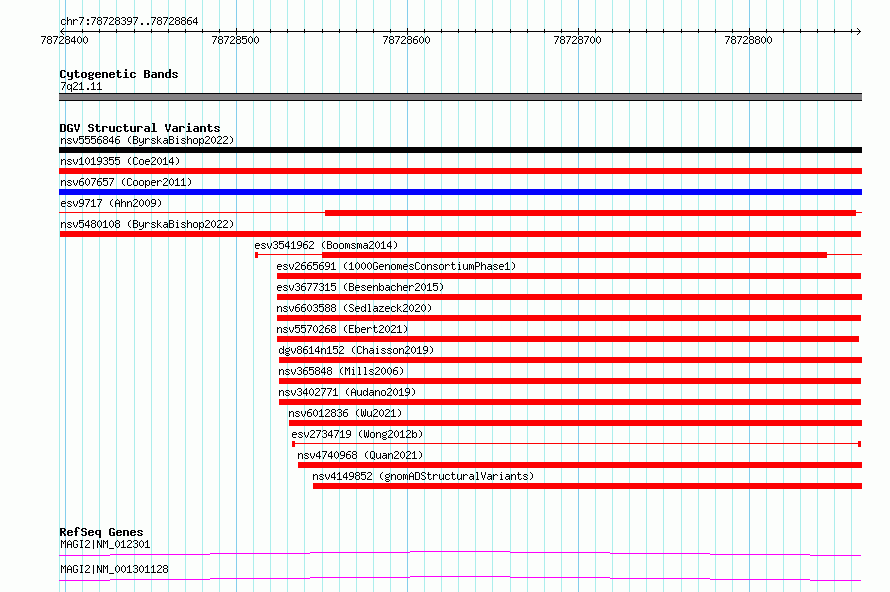The width and height of the screenshot is (890, 592).
Task: Click the esv3541962 Boomsma2014 red bar
Action: (574, 255)
